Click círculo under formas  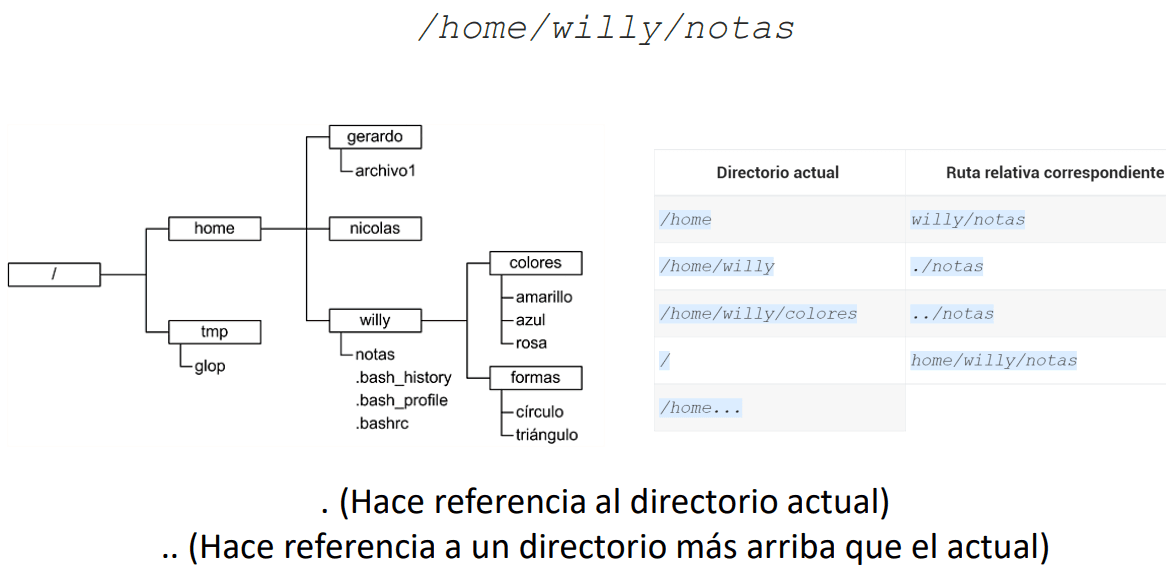pyautogui.click(x=540, y=412)
